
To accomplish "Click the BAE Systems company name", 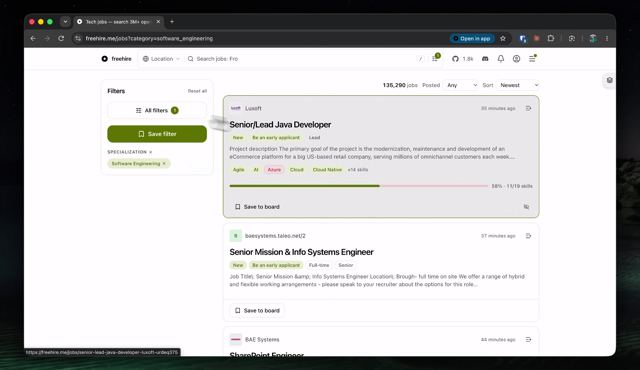I will (x=262, y=339).
